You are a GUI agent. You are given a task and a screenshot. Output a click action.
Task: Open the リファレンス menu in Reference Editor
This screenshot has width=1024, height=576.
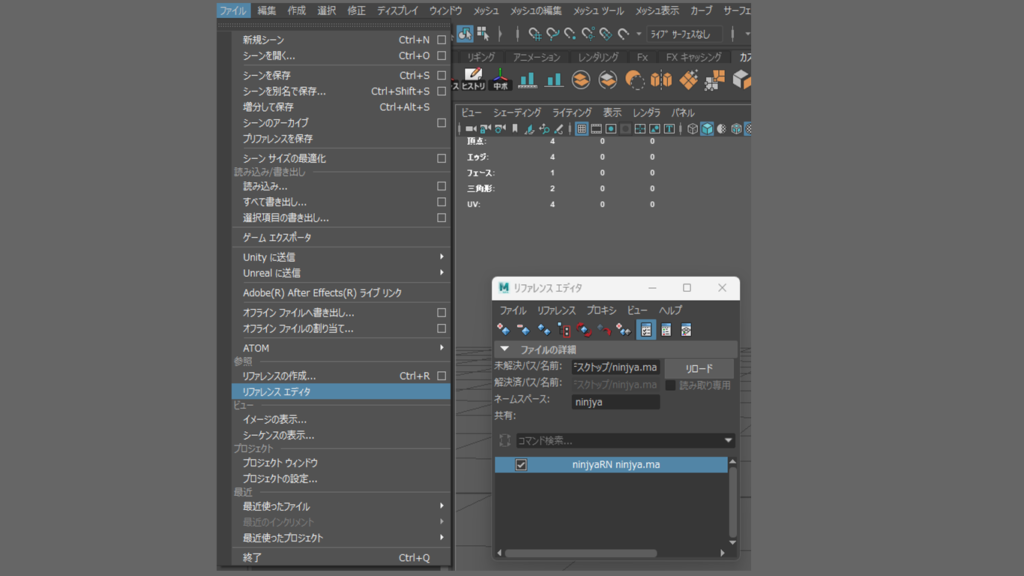pos(556,310)
